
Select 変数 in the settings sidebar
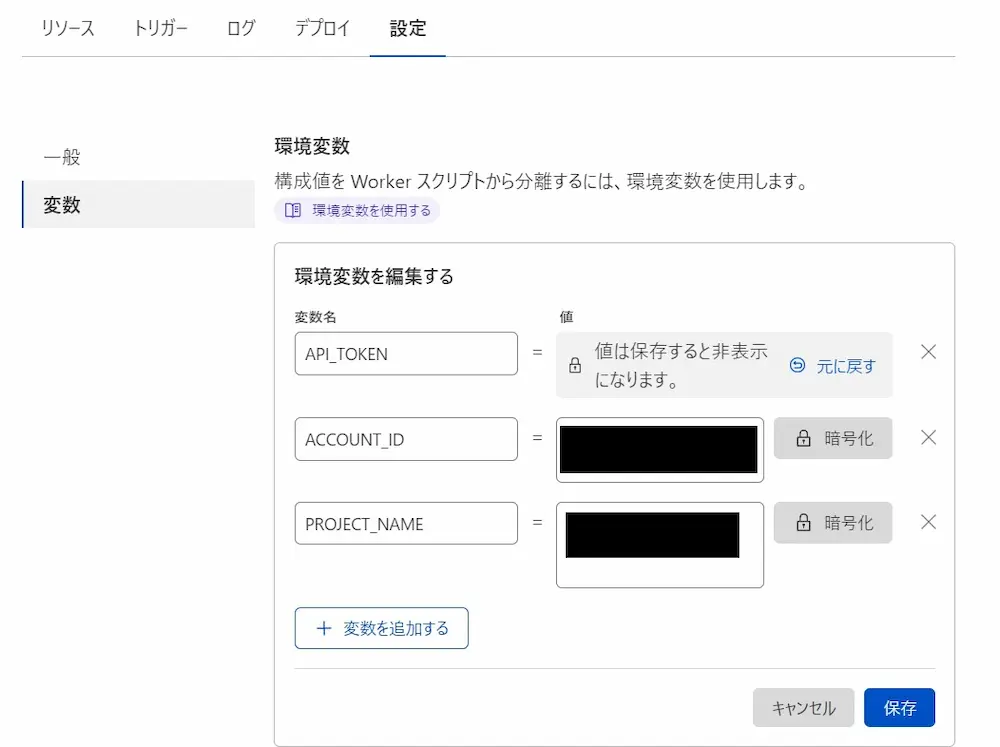point(62,205)
